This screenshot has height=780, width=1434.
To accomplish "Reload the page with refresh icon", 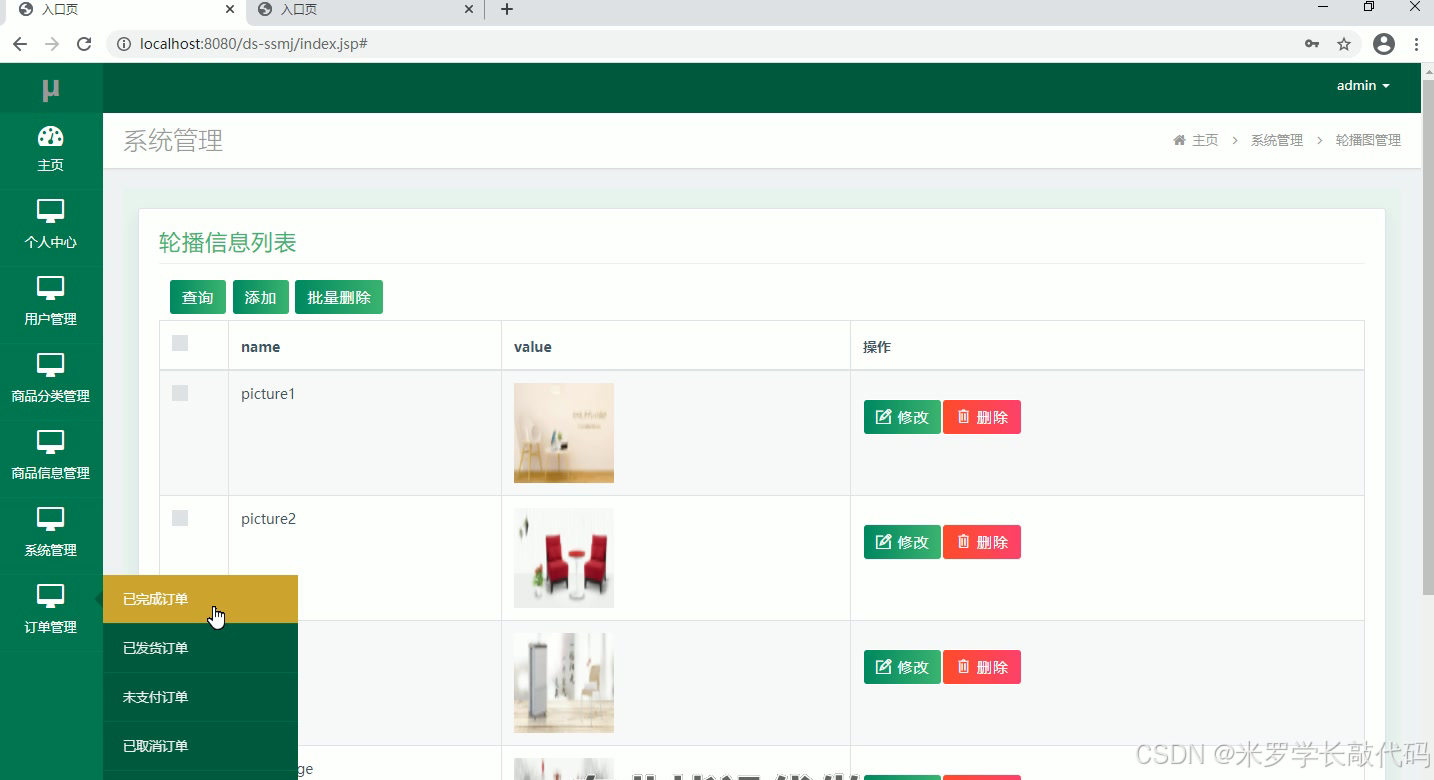I will click(x=84, y=44).
